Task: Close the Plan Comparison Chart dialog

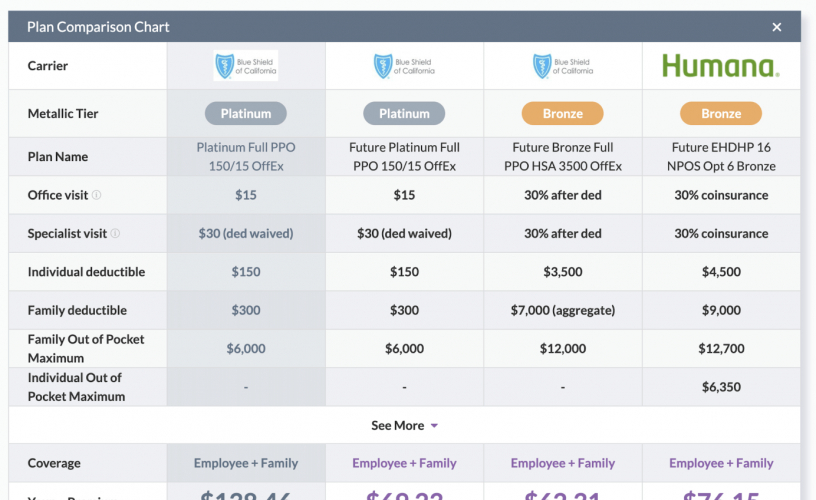Action: (776, 27)
